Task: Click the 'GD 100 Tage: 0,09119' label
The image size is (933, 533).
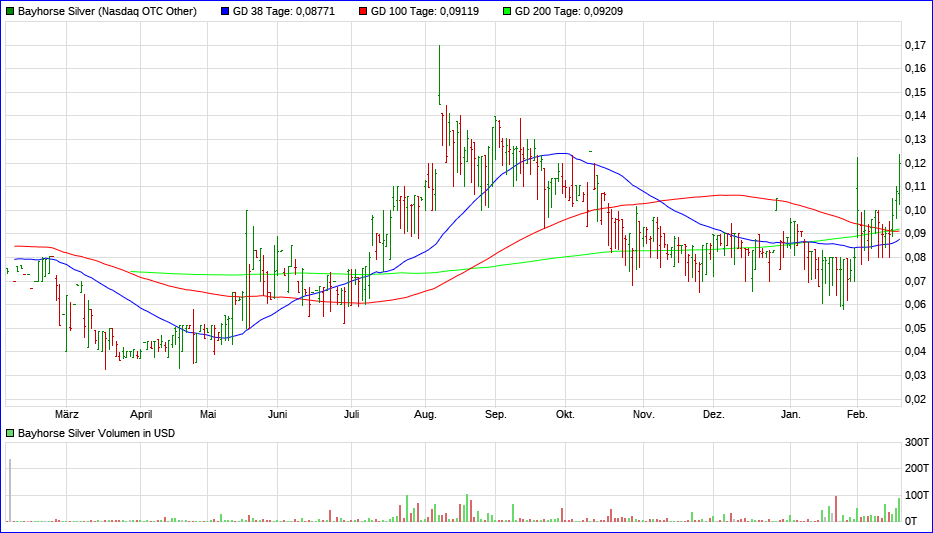Action: pyautogui.click(x=424, y=11)
